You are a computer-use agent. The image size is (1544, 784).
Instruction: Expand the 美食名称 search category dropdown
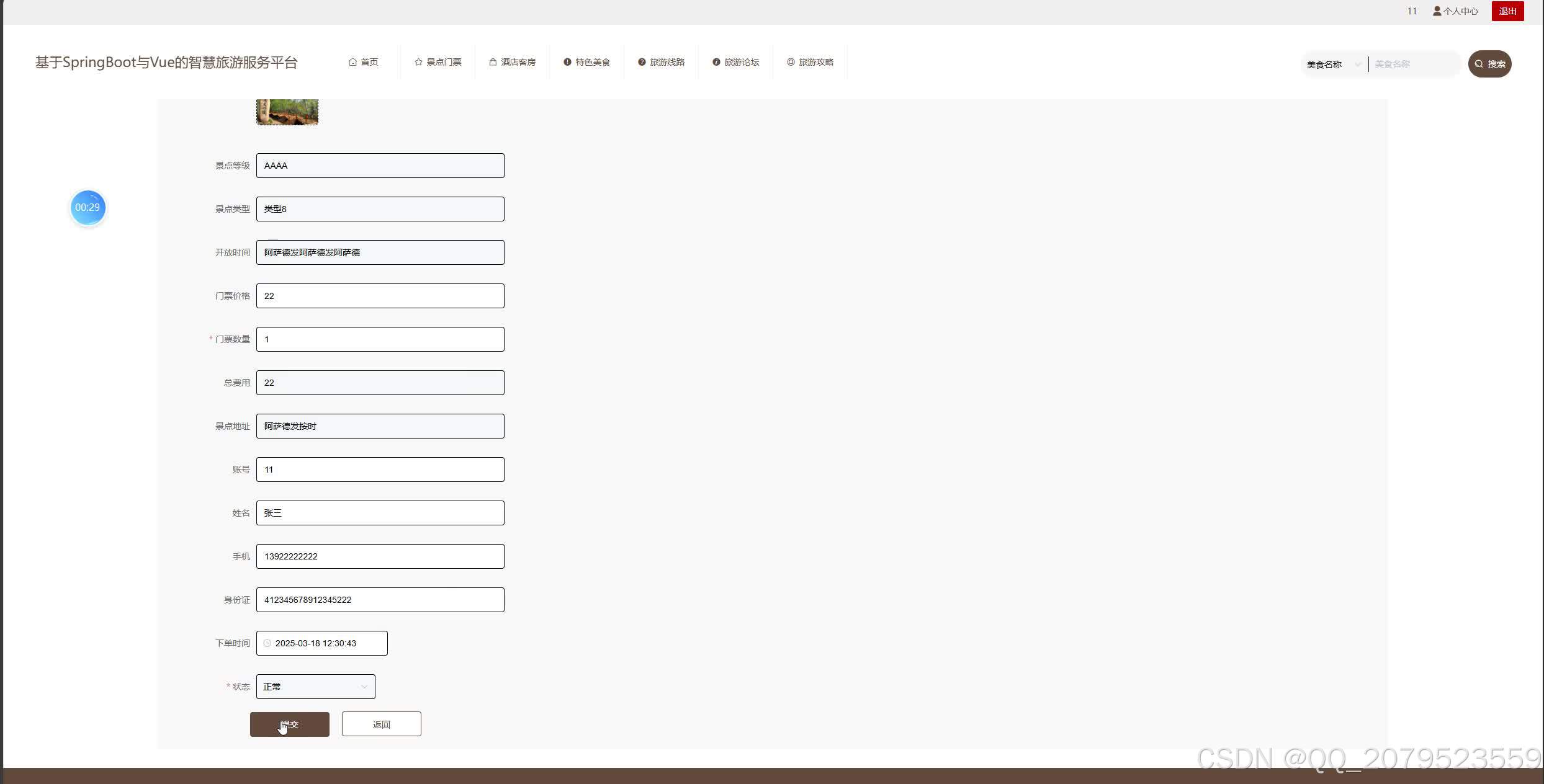coord(1333,65)
